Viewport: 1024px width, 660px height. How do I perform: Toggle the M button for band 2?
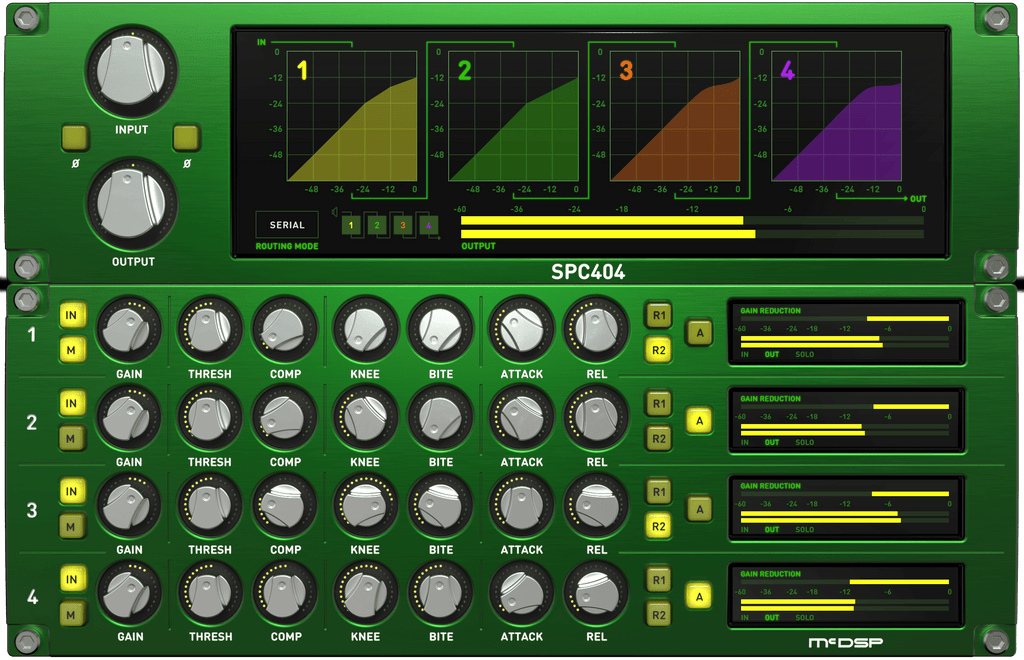tap(72, 439)
